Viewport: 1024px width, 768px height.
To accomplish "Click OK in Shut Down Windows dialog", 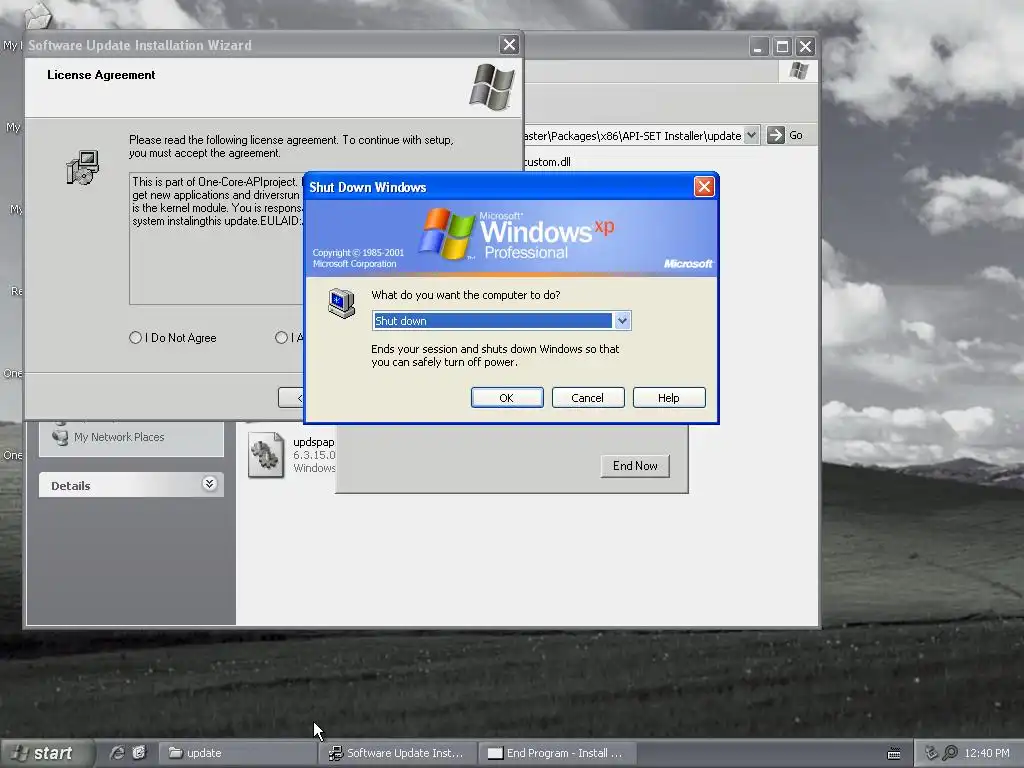I will pos(507,398).
